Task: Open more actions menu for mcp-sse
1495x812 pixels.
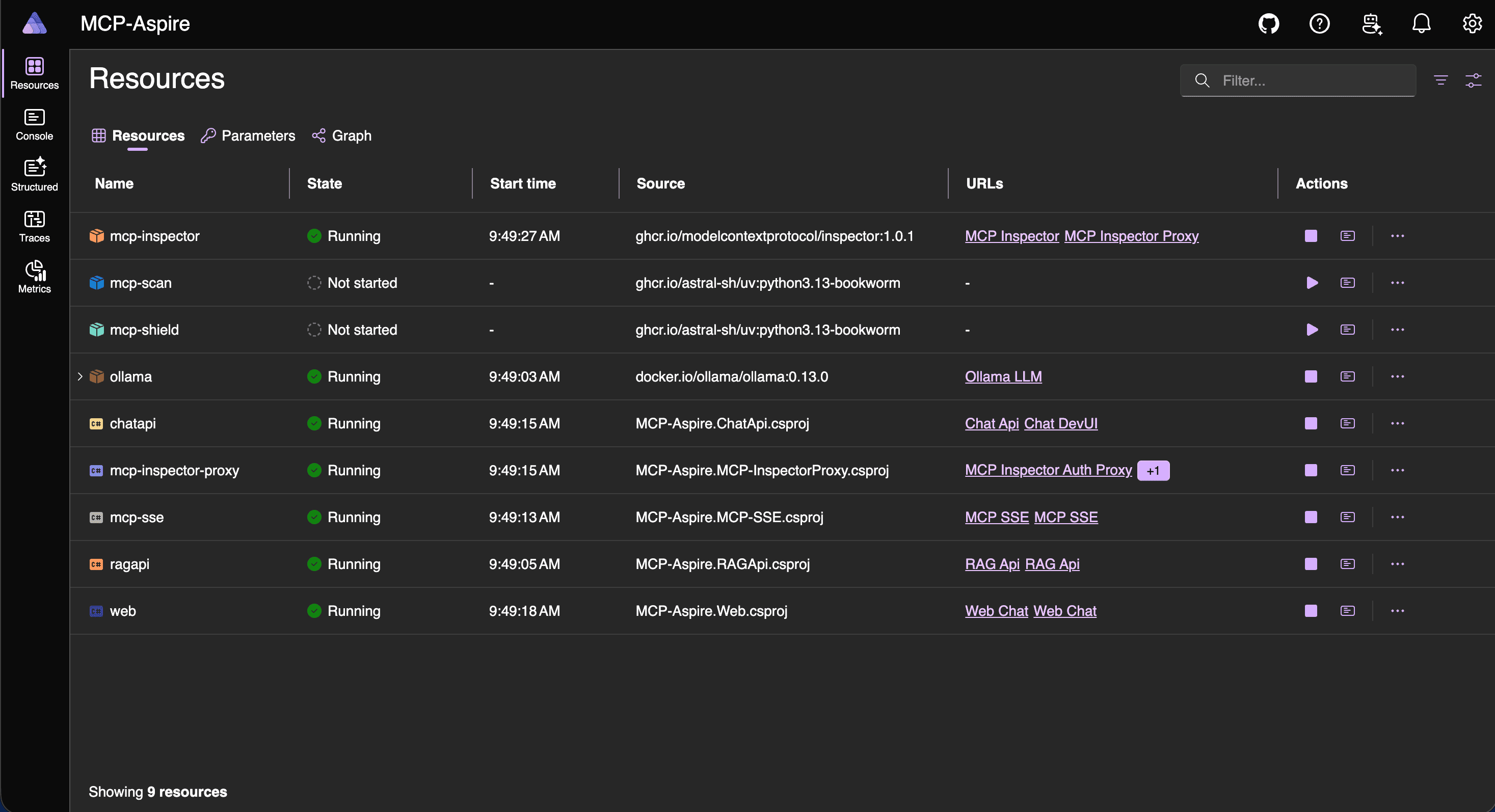Action: point(1398,518)
